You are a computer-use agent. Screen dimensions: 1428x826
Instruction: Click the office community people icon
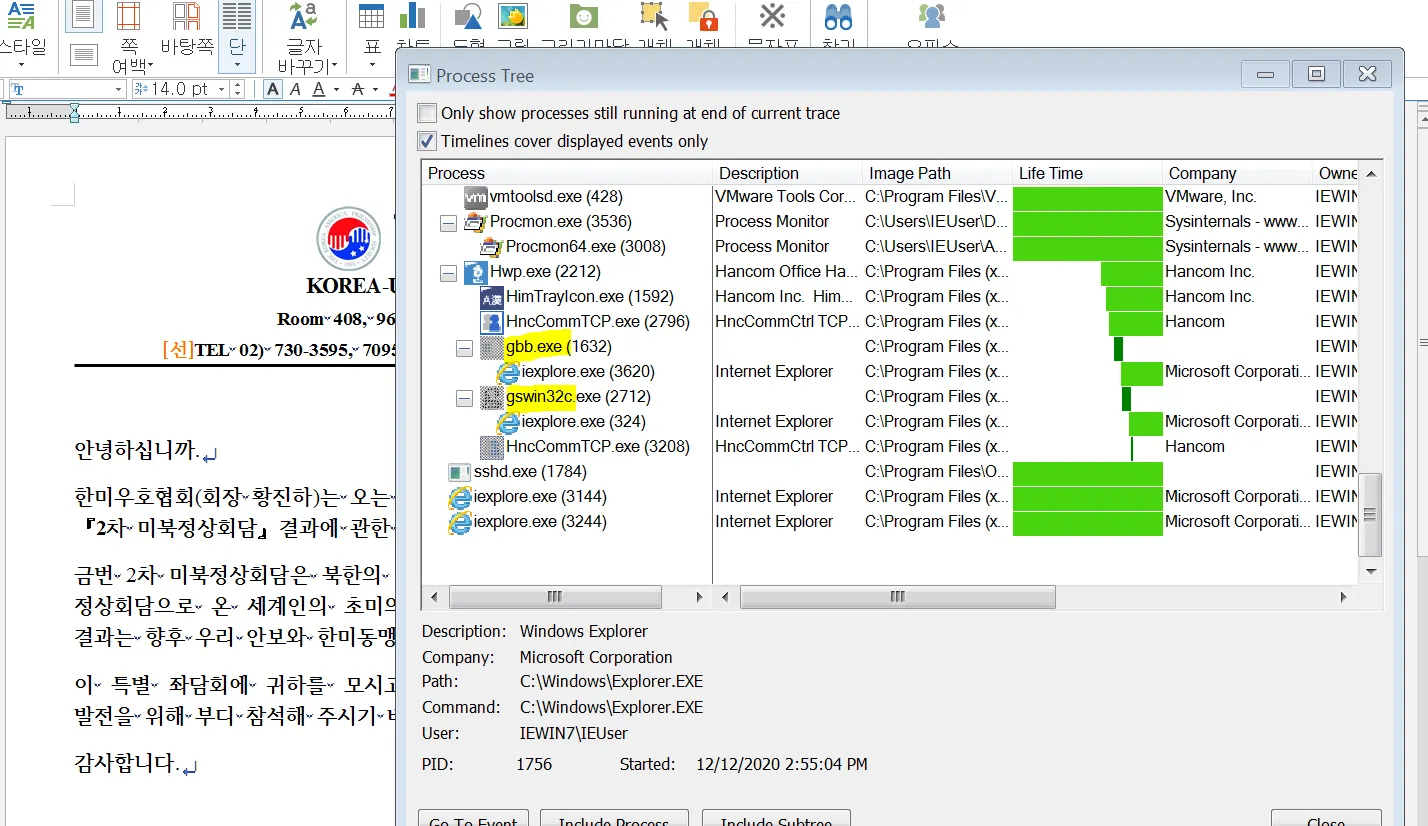click(931, 17)
